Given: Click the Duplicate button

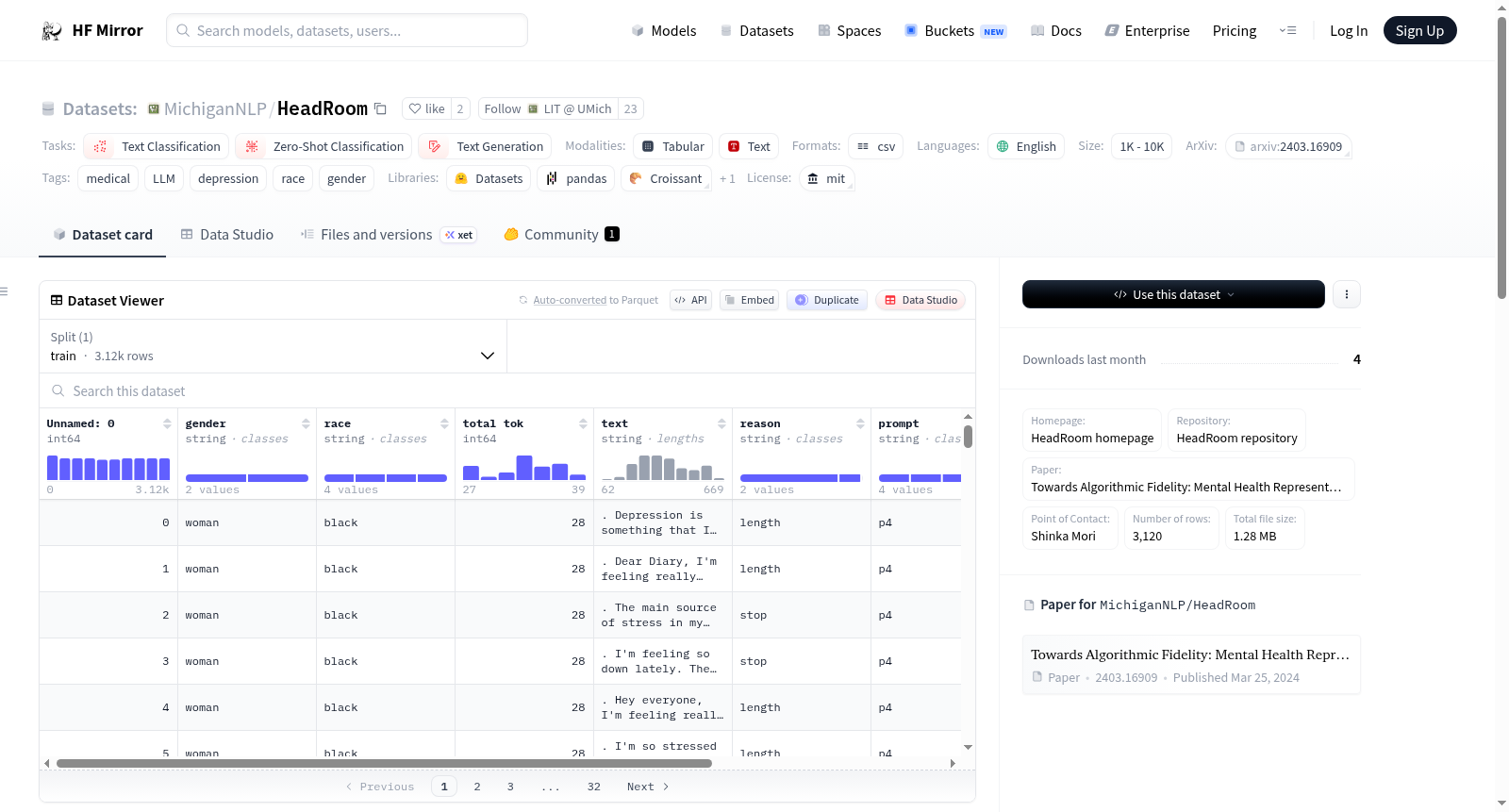Looking at the screenshot, I should (x=827, y=300).
